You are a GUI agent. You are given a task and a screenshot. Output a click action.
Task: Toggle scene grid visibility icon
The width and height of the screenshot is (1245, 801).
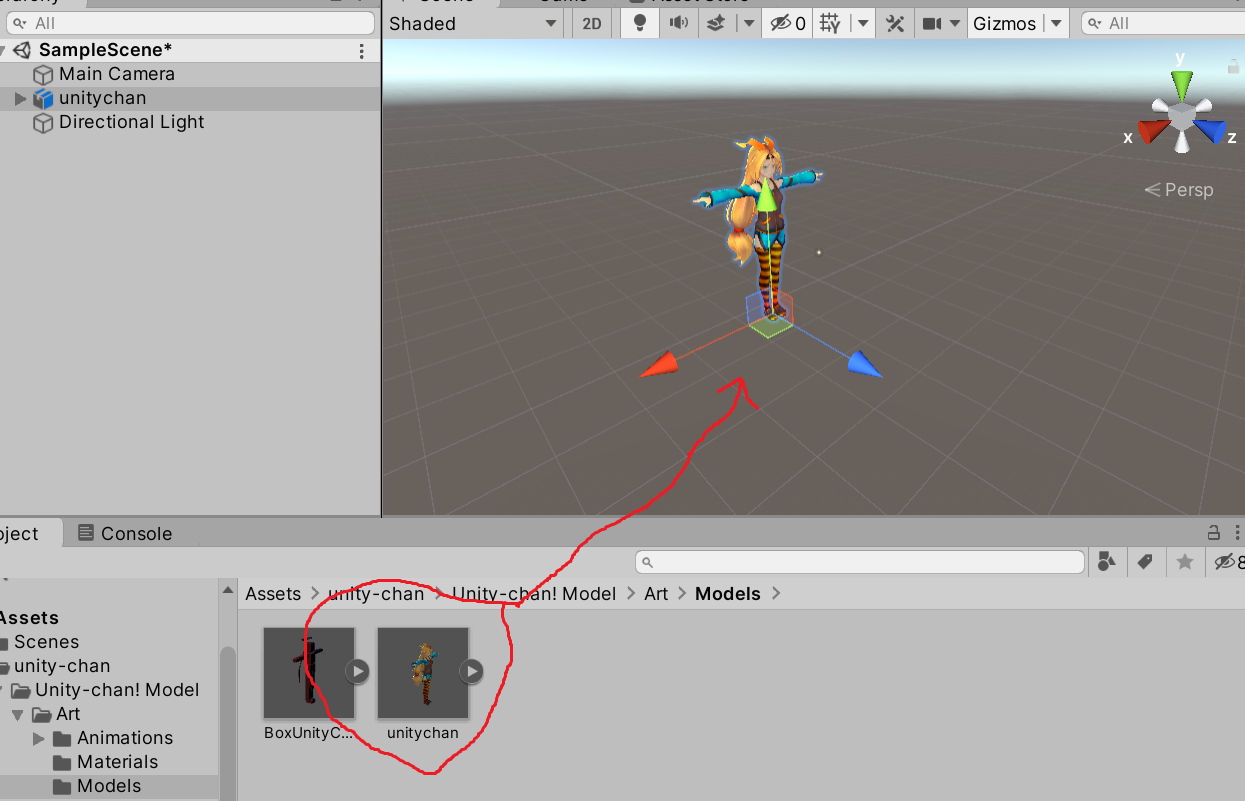(830, 23)
